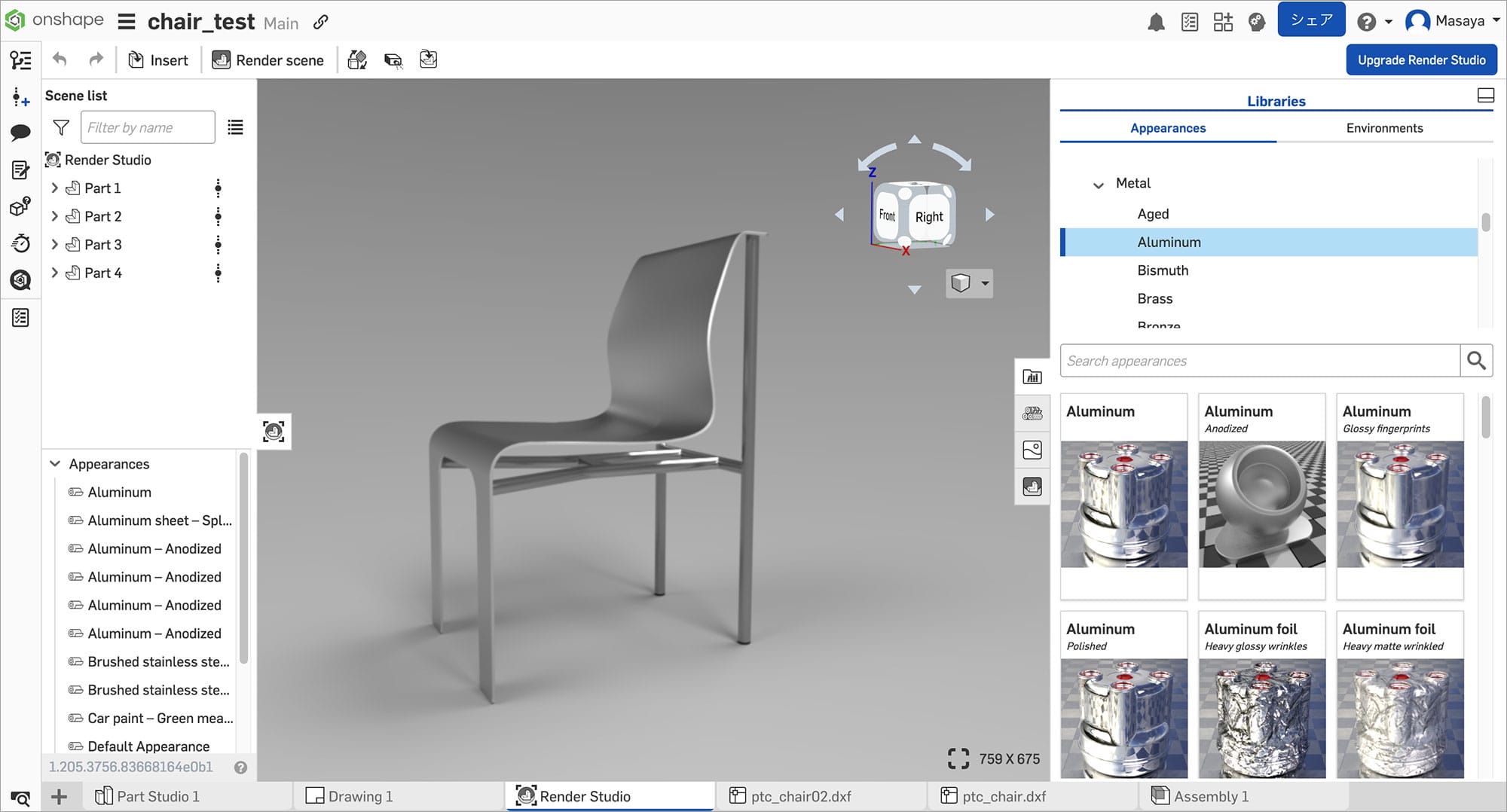This screenshot has height=812, width=1507.
Task: Click the filter funnel icon in Scene list
Action: point(61,127)
